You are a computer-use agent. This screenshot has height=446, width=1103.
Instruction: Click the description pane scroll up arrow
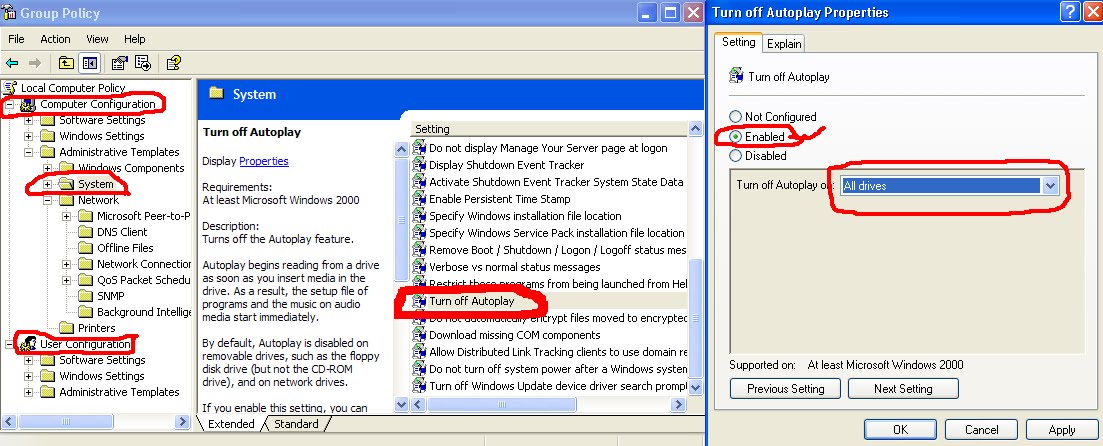402,148
